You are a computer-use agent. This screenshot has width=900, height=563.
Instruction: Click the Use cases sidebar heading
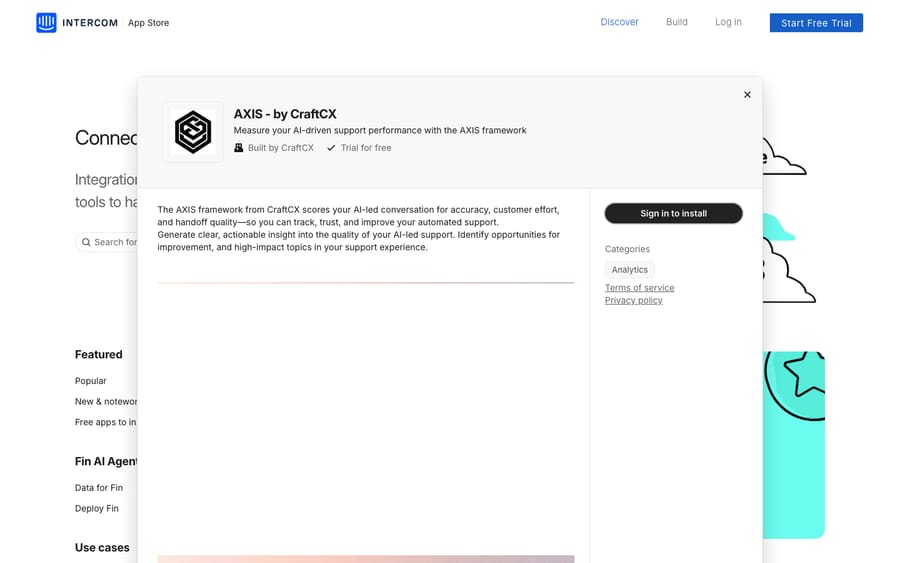pos(102,548)
